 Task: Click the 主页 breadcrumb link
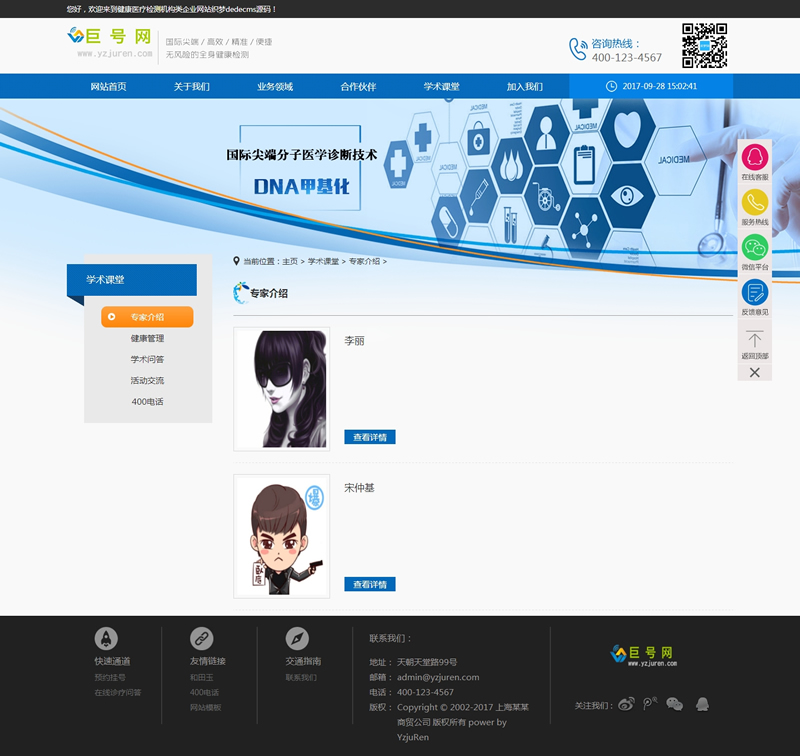(x=290, y=261)
